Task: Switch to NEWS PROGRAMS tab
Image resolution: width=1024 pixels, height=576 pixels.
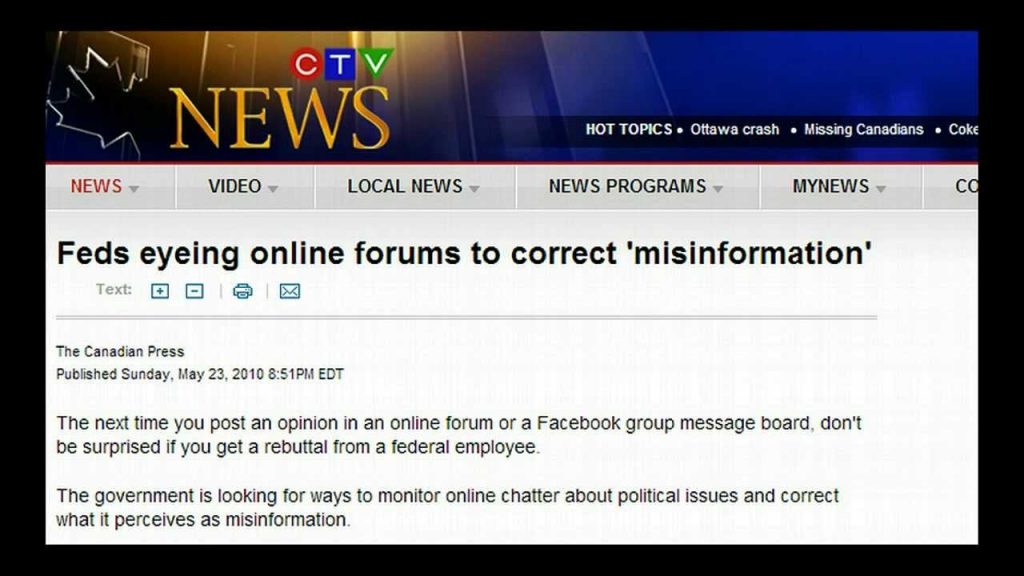Action: 627,187
